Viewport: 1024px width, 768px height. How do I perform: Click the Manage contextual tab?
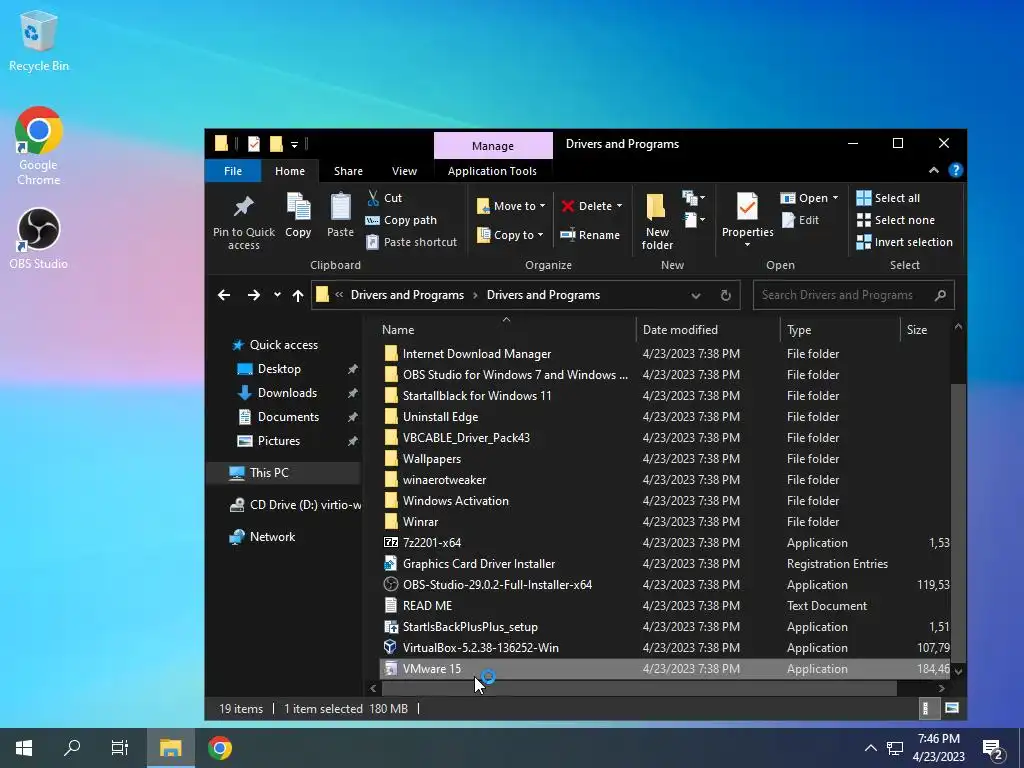pyautogui.click(x=493, y=146)
